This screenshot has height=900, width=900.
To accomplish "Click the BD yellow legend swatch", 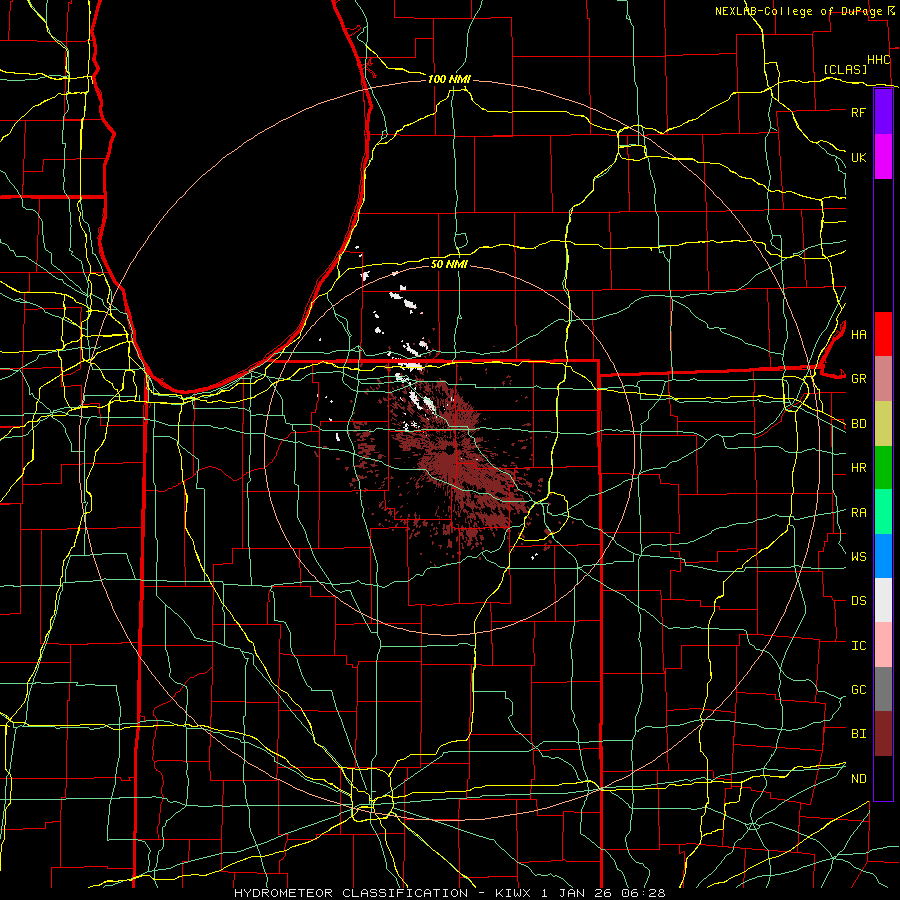I will (x=883, y=424).
